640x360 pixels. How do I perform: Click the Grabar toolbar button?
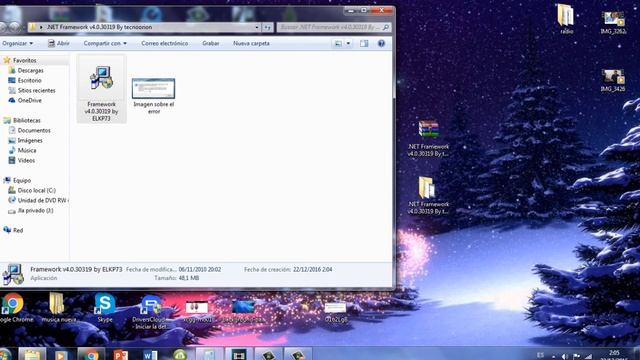coord(211,43)
